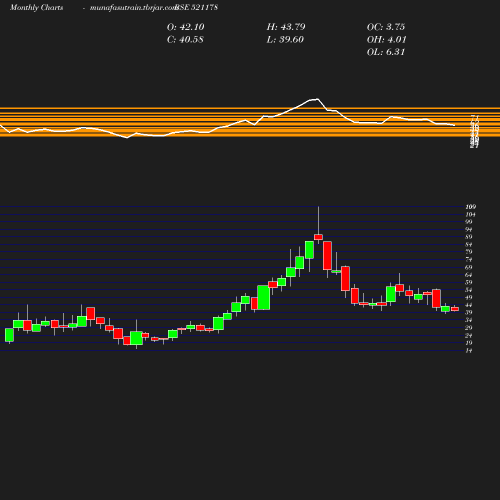Click the 94 price axis label
This screenshot has height=500, width=500.
tap(469, 230)
